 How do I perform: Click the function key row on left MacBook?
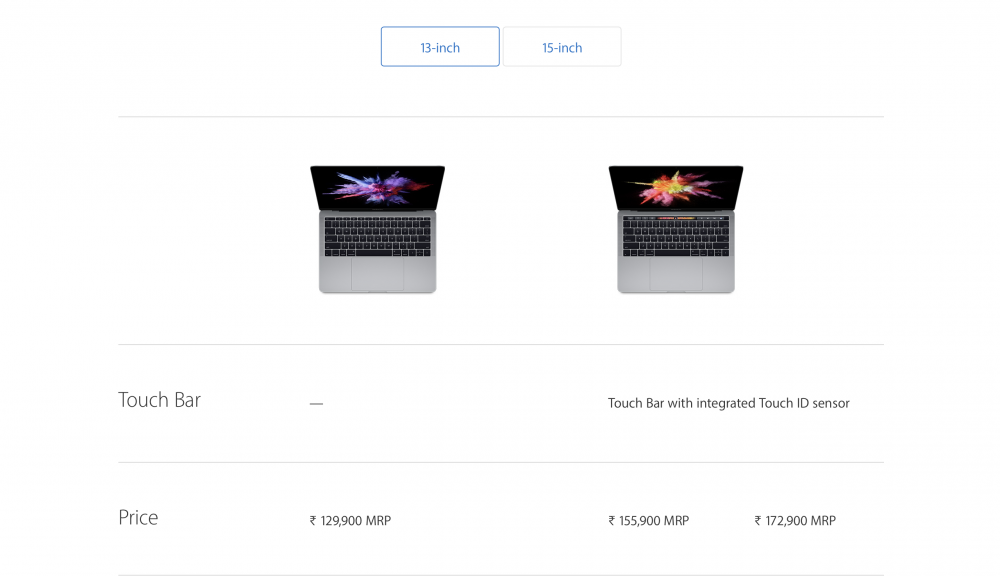coord(377,217)
